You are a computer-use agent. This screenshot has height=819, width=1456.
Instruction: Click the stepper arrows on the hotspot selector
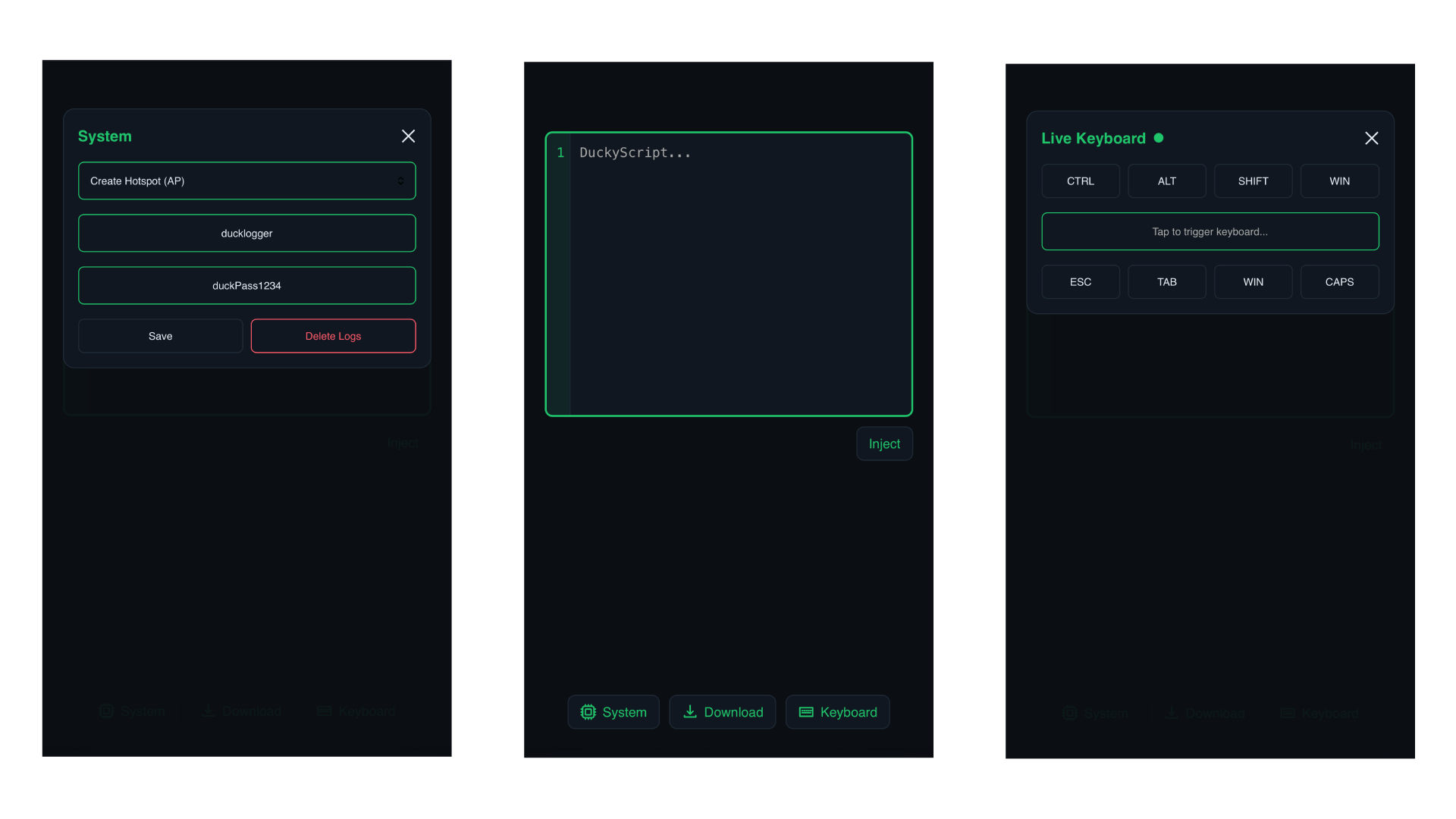[402, 180]
